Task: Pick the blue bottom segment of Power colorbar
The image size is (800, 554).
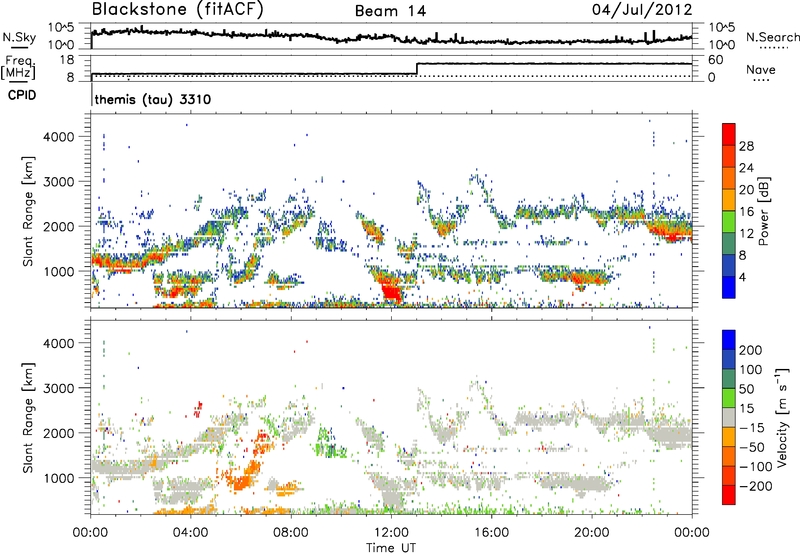Action: tap(729, 287)
